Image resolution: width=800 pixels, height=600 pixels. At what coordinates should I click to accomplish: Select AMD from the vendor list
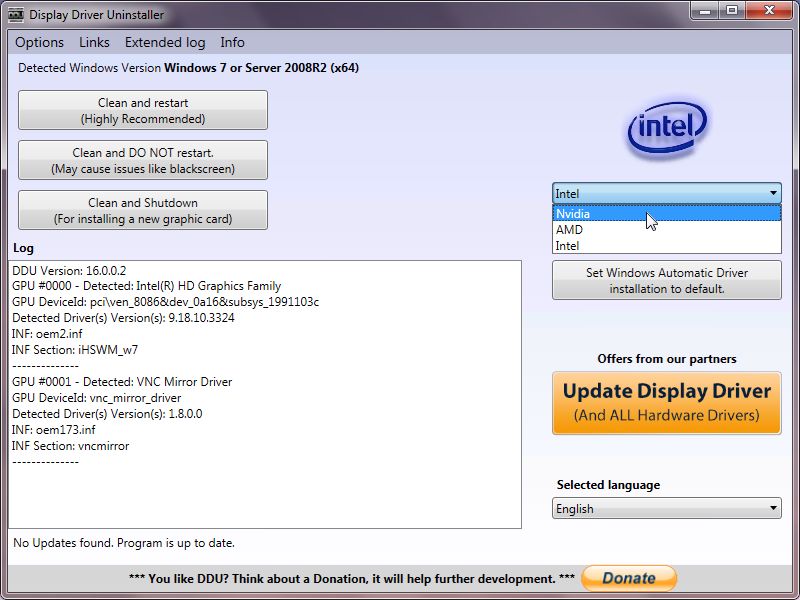pyautogui.click(x=640, y=229)
